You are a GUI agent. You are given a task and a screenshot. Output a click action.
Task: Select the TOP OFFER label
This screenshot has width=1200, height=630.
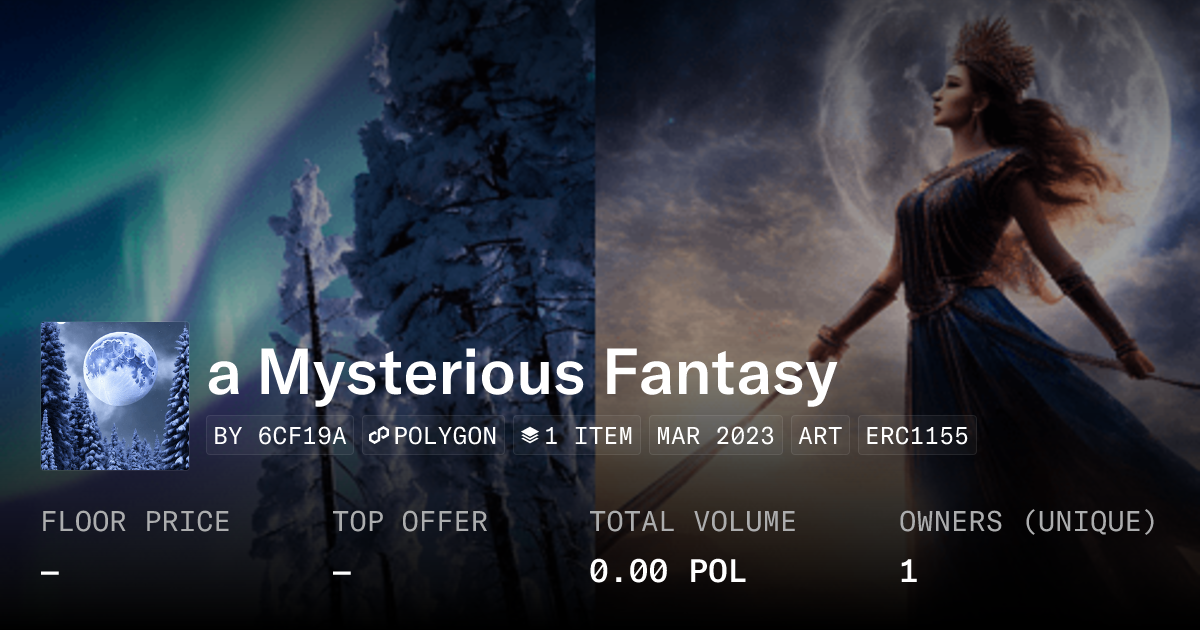[410, 521]
